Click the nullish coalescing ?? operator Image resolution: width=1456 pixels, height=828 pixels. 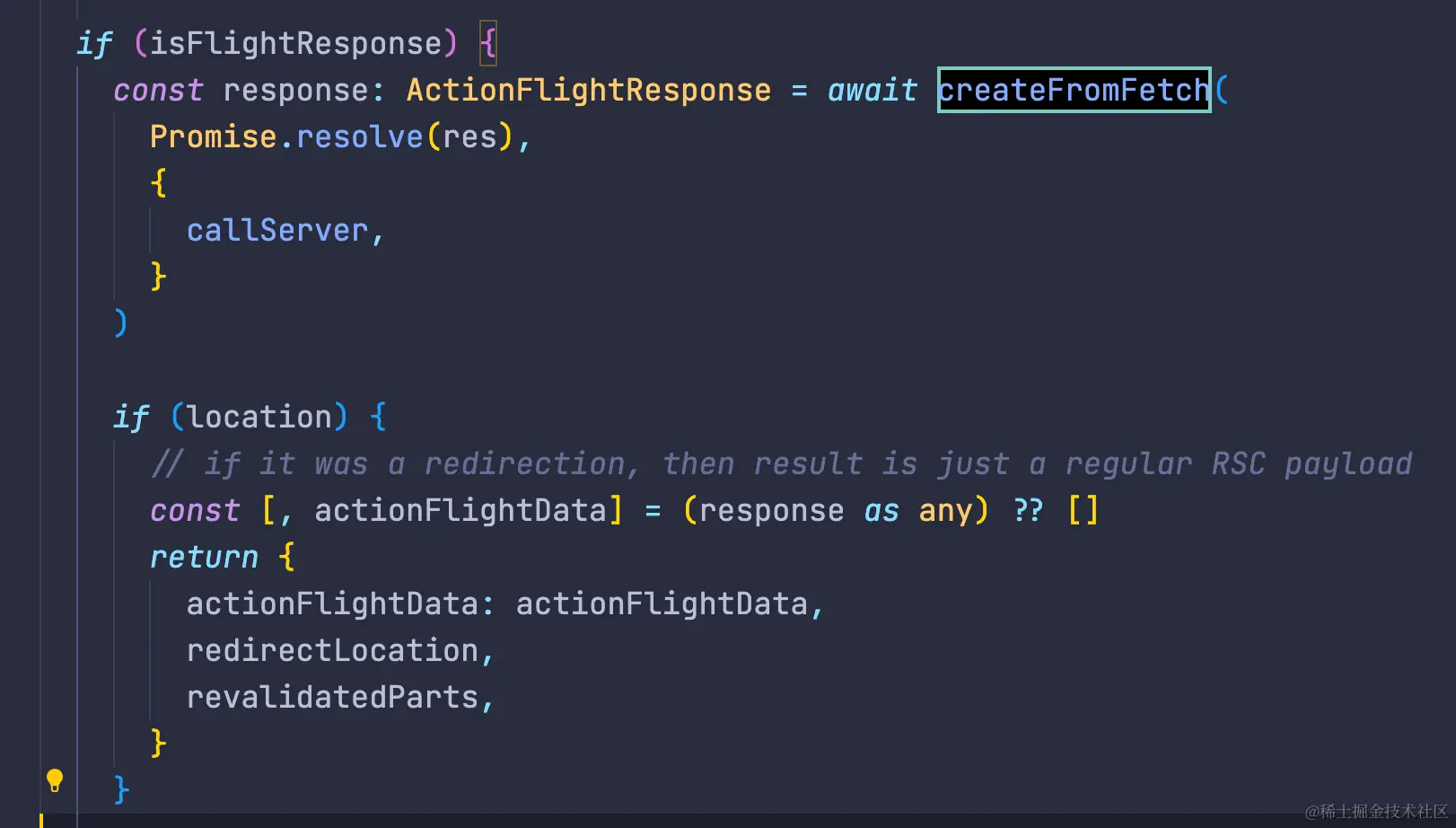pyautogui.click(x=1028, y=510)
